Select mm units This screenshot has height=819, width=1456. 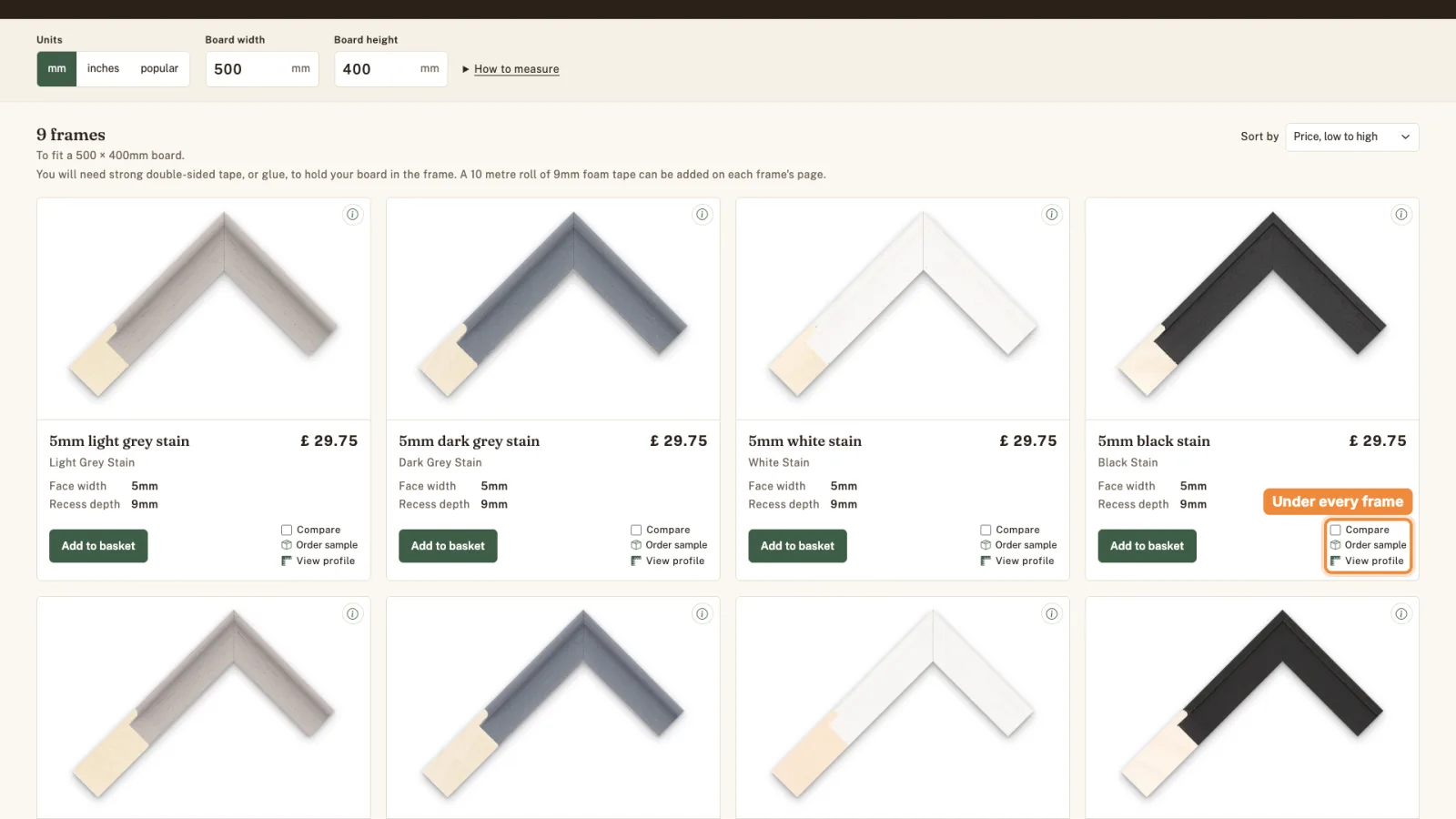56,69
